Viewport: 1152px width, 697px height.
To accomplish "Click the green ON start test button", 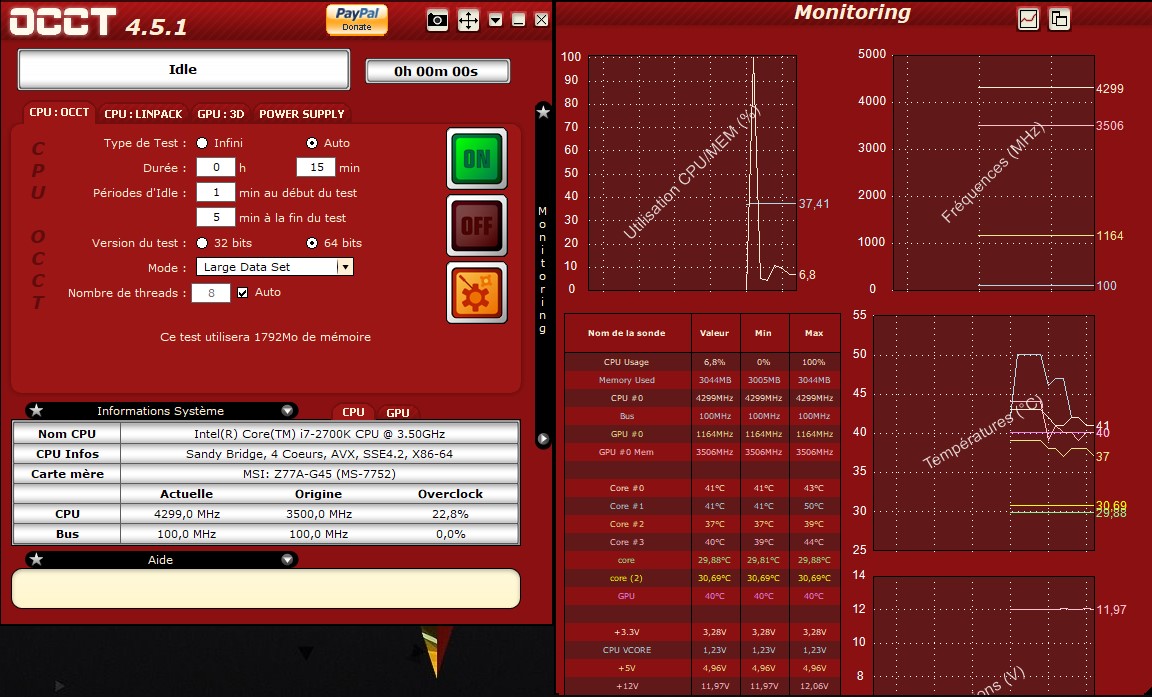I will pyautogui.click(x=476, y=159).
